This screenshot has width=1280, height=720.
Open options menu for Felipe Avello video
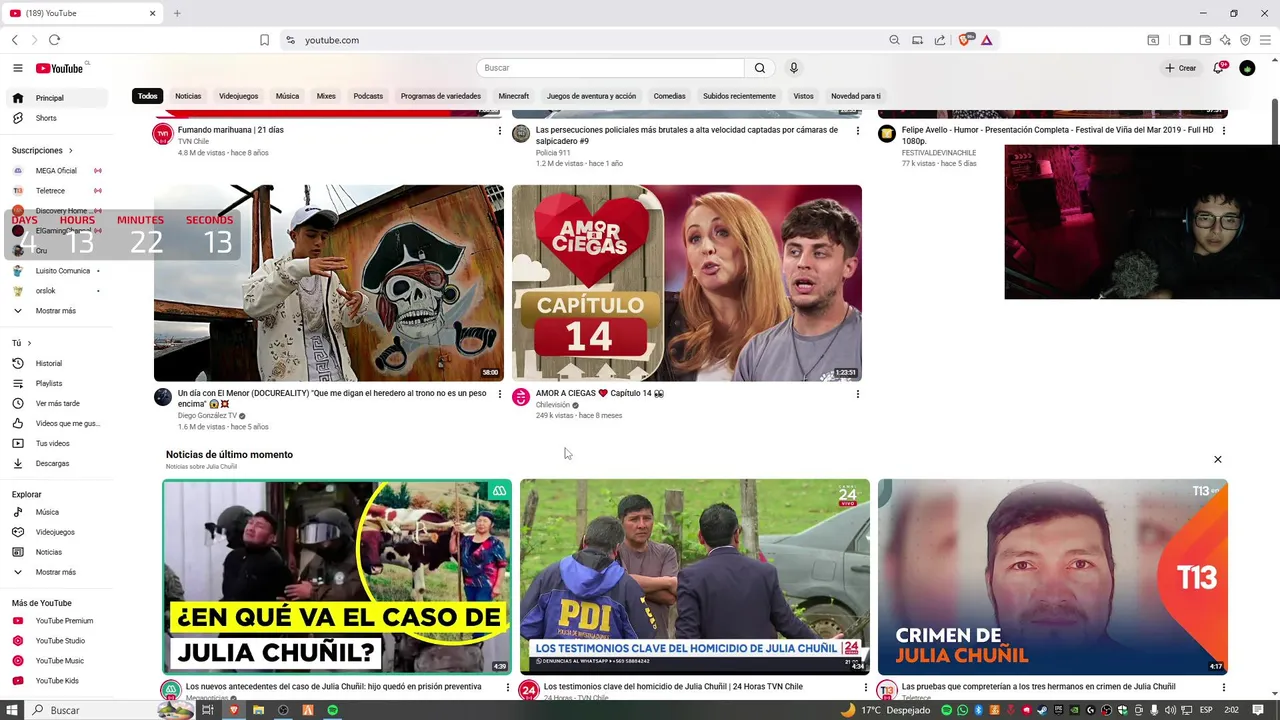(1223, 130)
